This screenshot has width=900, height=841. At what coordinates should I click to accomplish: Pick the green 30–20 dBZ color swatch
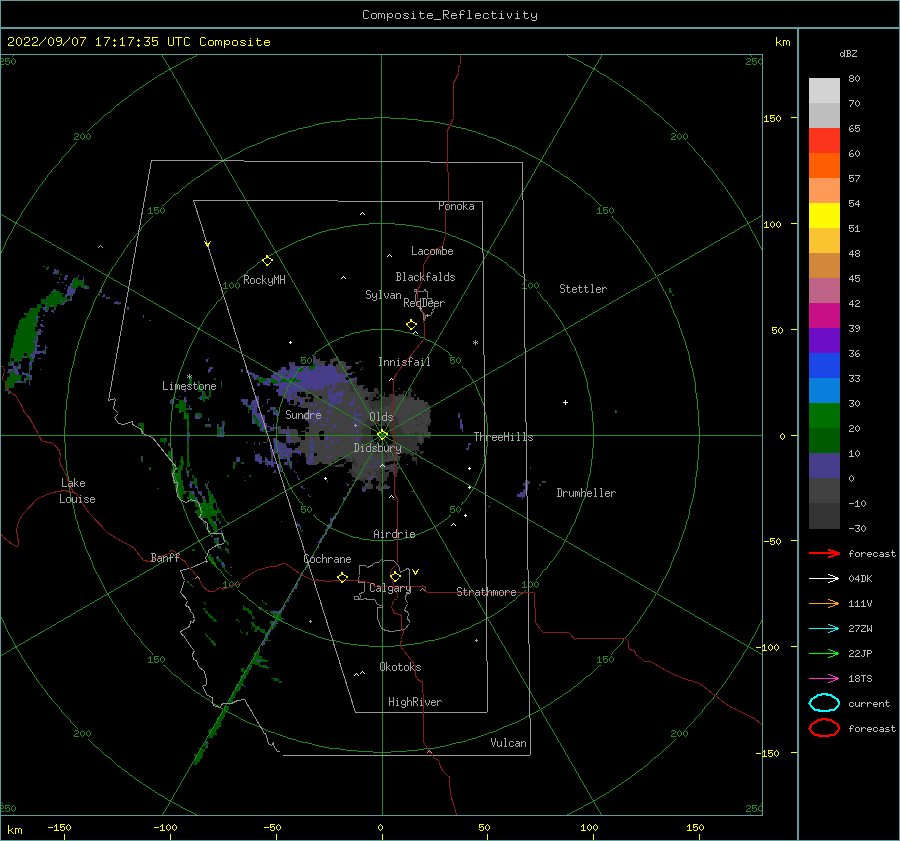tap(824, 416)
